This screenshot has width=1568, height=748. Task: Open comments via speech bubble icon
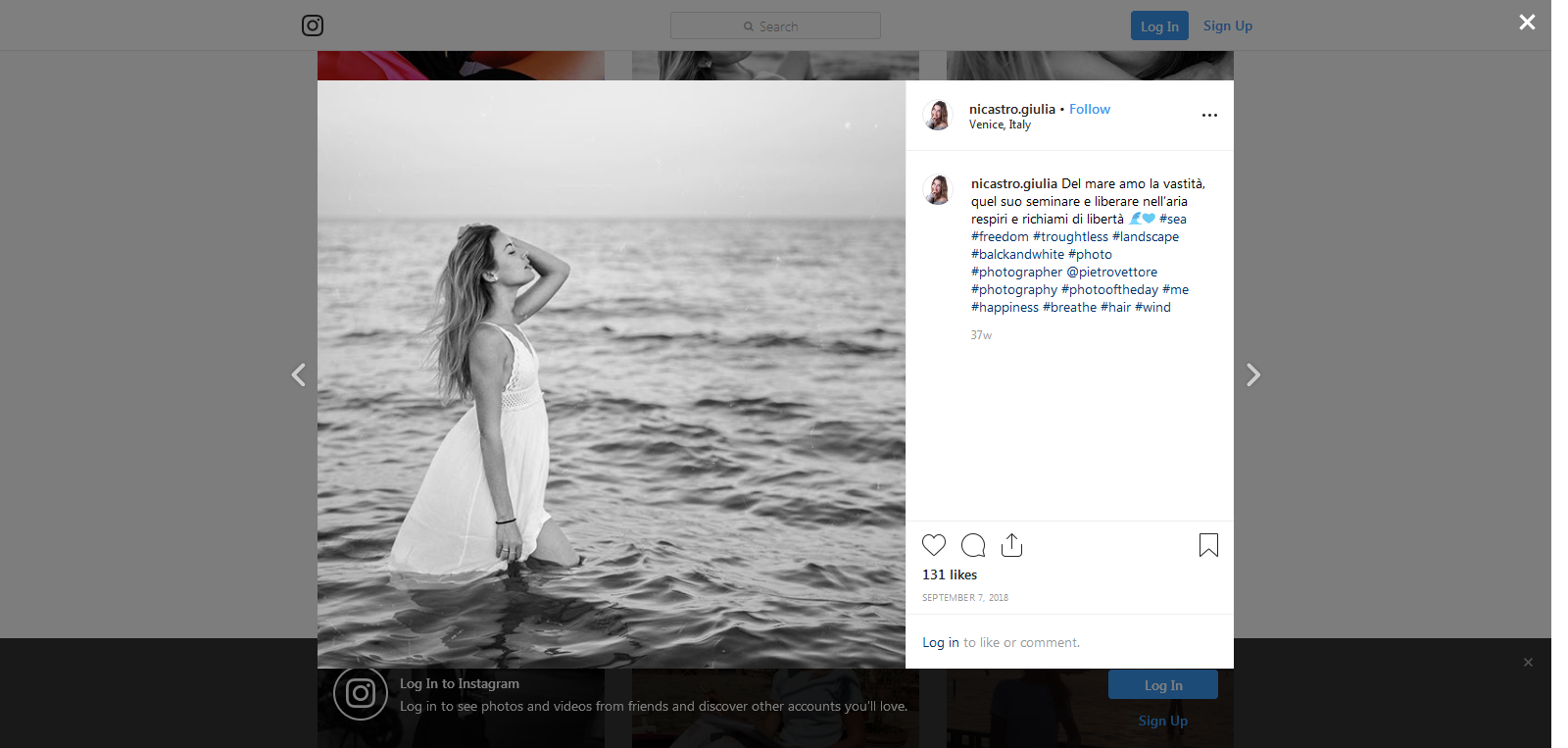[973, 545]
